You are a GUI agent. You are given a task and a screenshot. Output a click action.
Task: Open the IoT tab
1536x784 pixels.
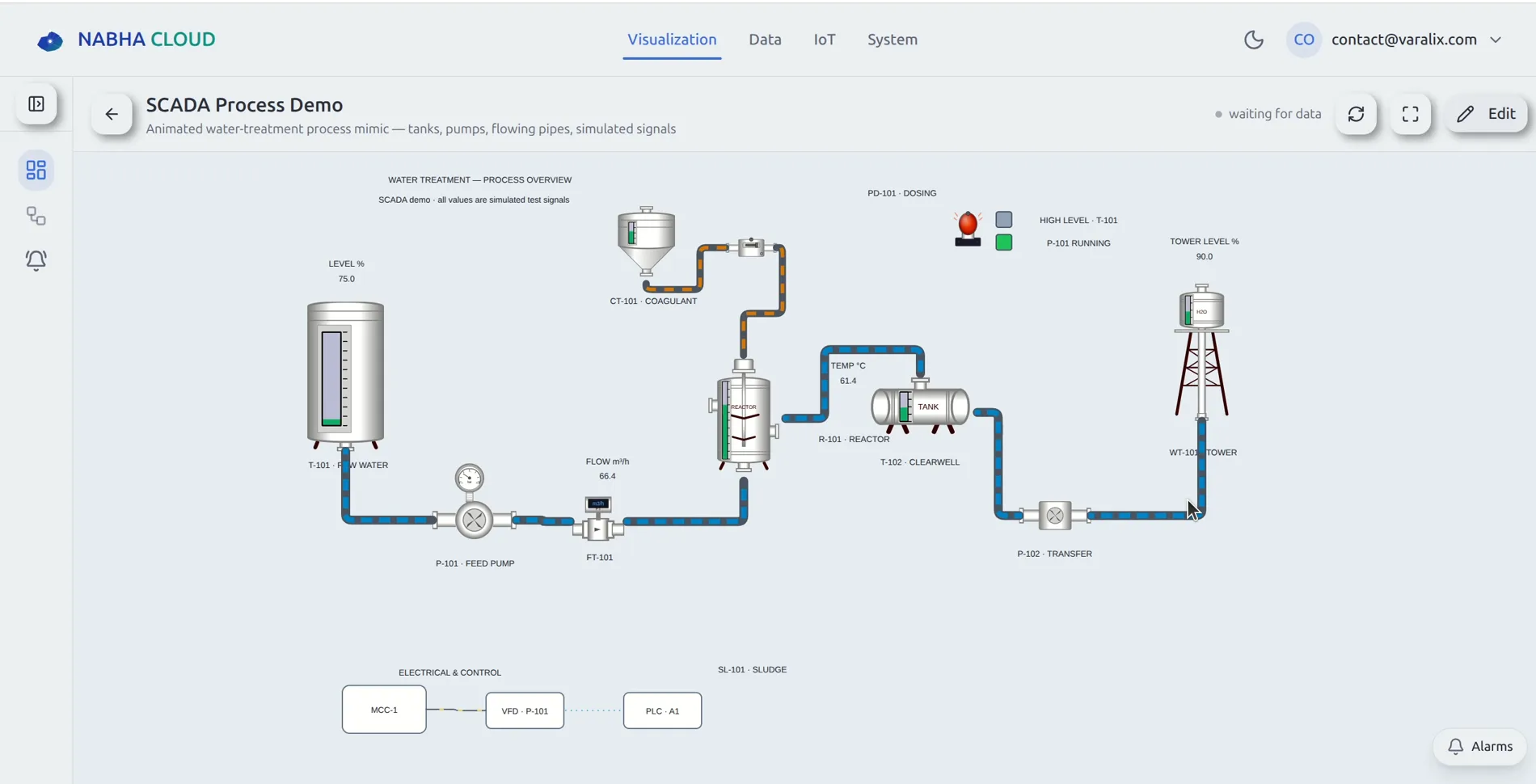(825, 40)
